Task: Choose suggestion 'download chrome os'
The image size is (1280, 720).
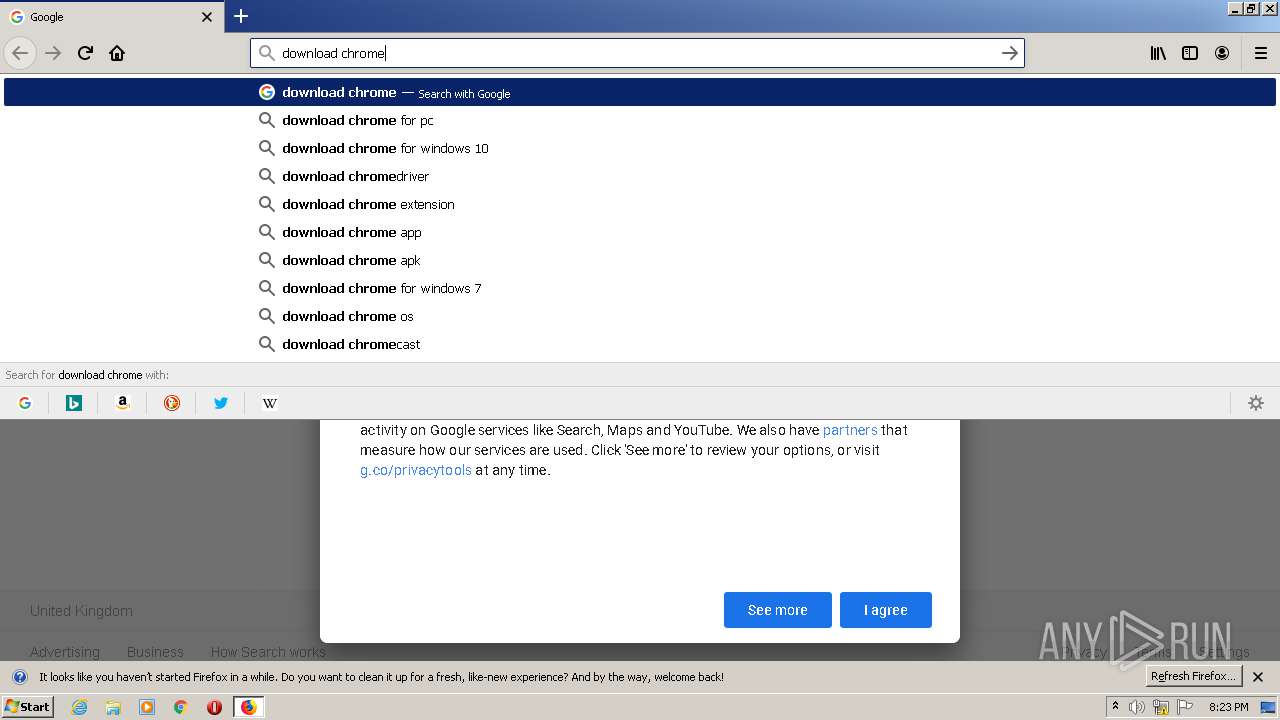Action: tap(640, 316)
